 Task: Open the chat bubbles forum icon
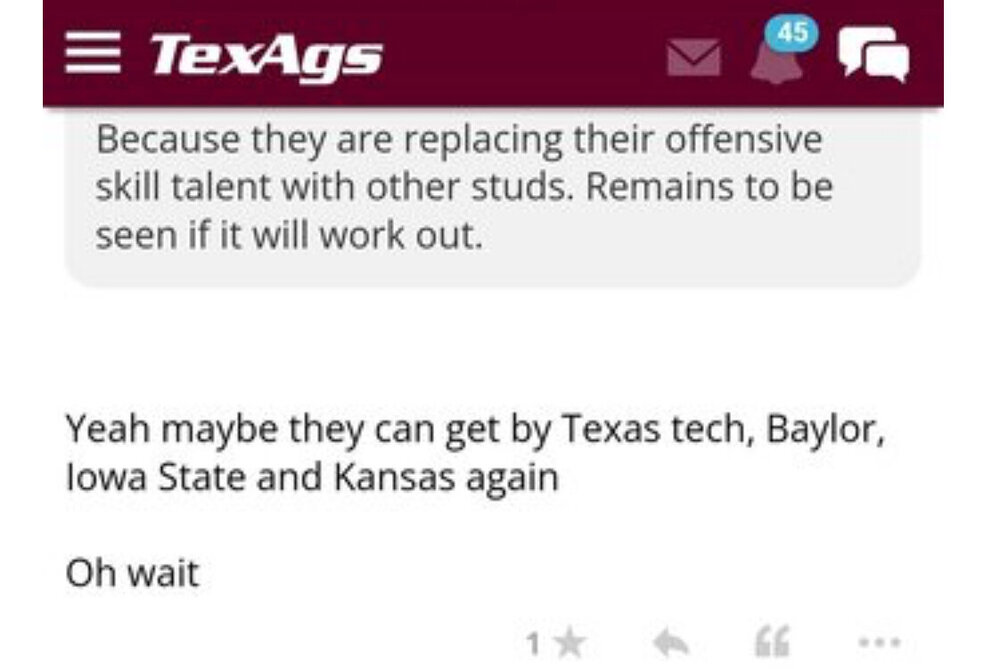tap(873, 54)
